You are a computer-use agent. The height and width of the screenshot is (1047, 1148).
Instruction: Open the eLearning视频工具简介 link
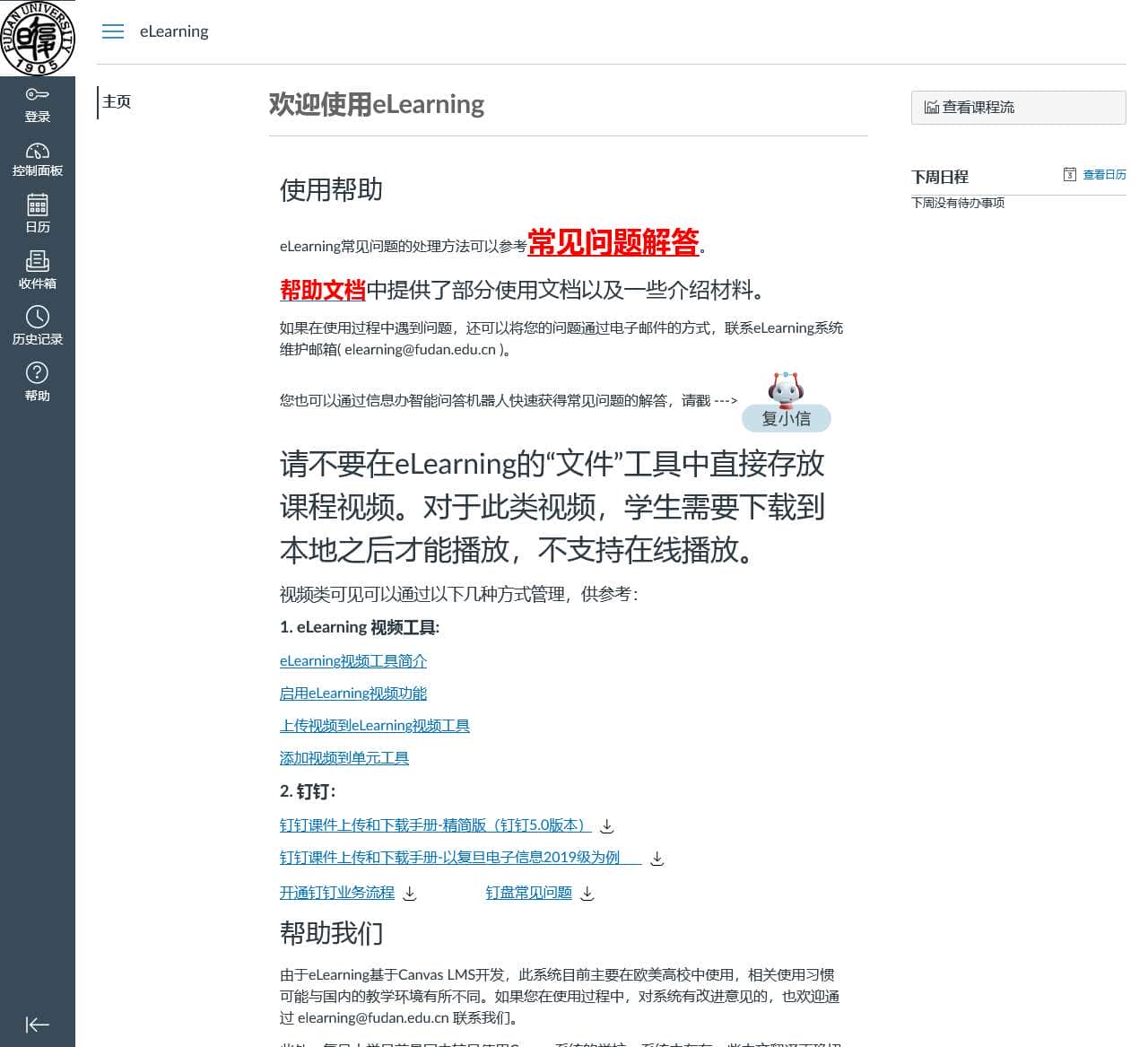coord(352,660)
